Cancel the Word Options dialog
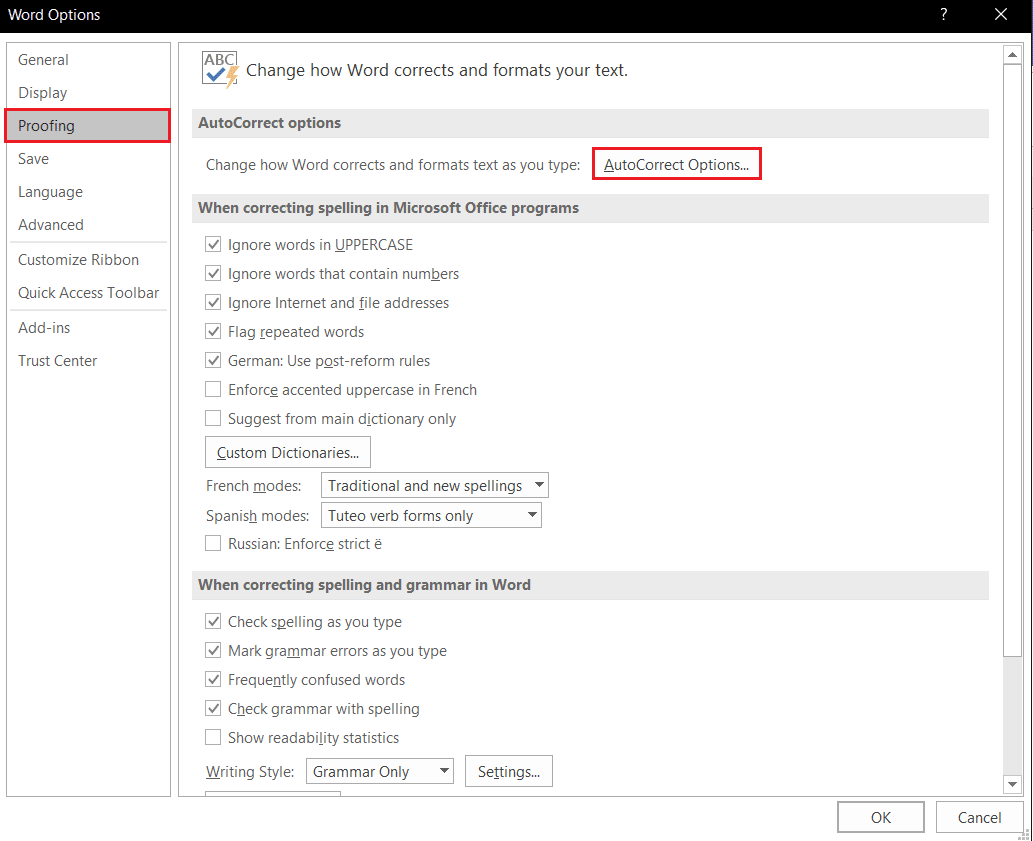This screenshot has height=841, width=1033. (979, 817)
